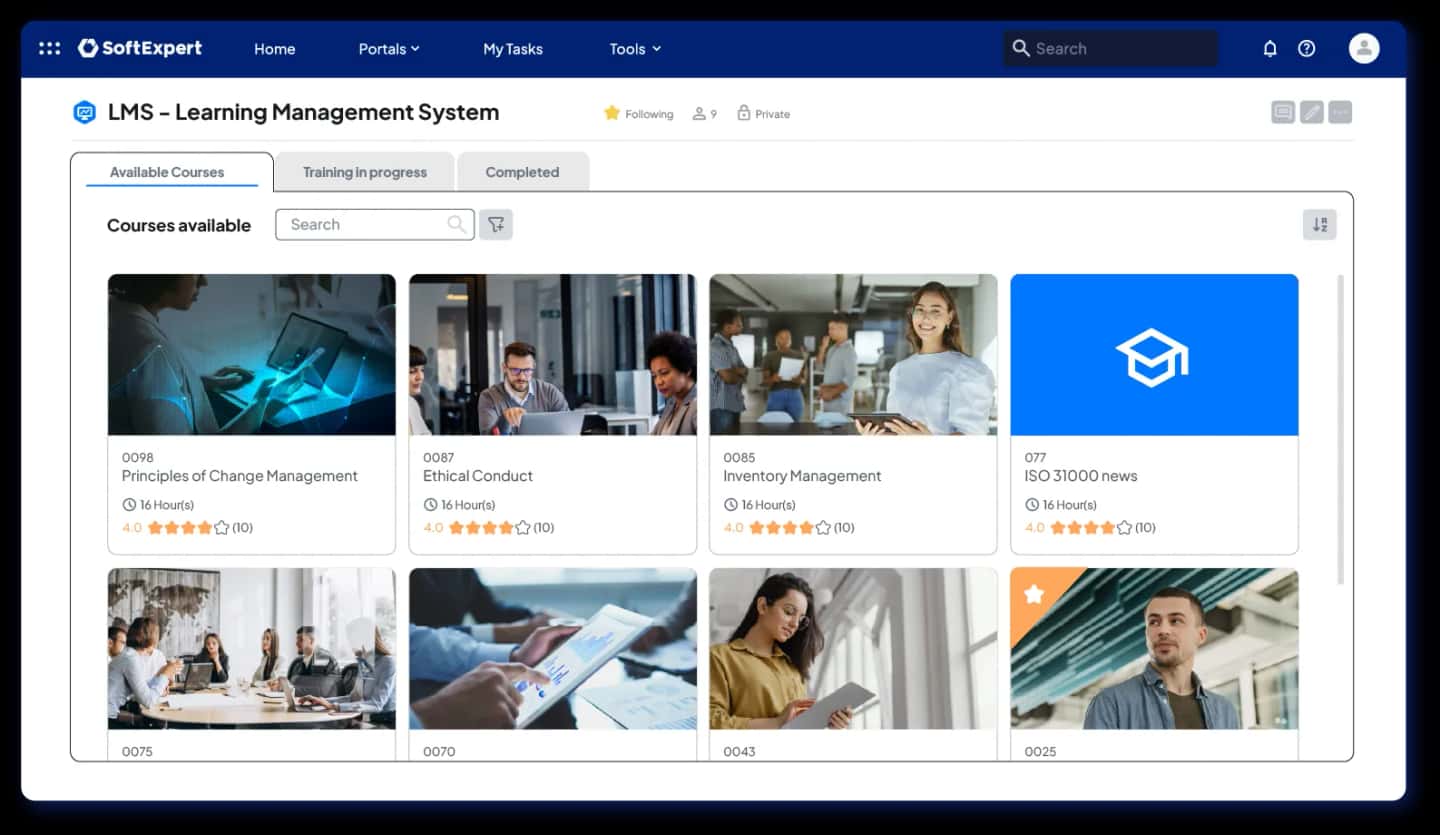The height and width of the screenshot is (835, 1440).
Task: Switch to the Completed tab
Action: coord(522,172)
